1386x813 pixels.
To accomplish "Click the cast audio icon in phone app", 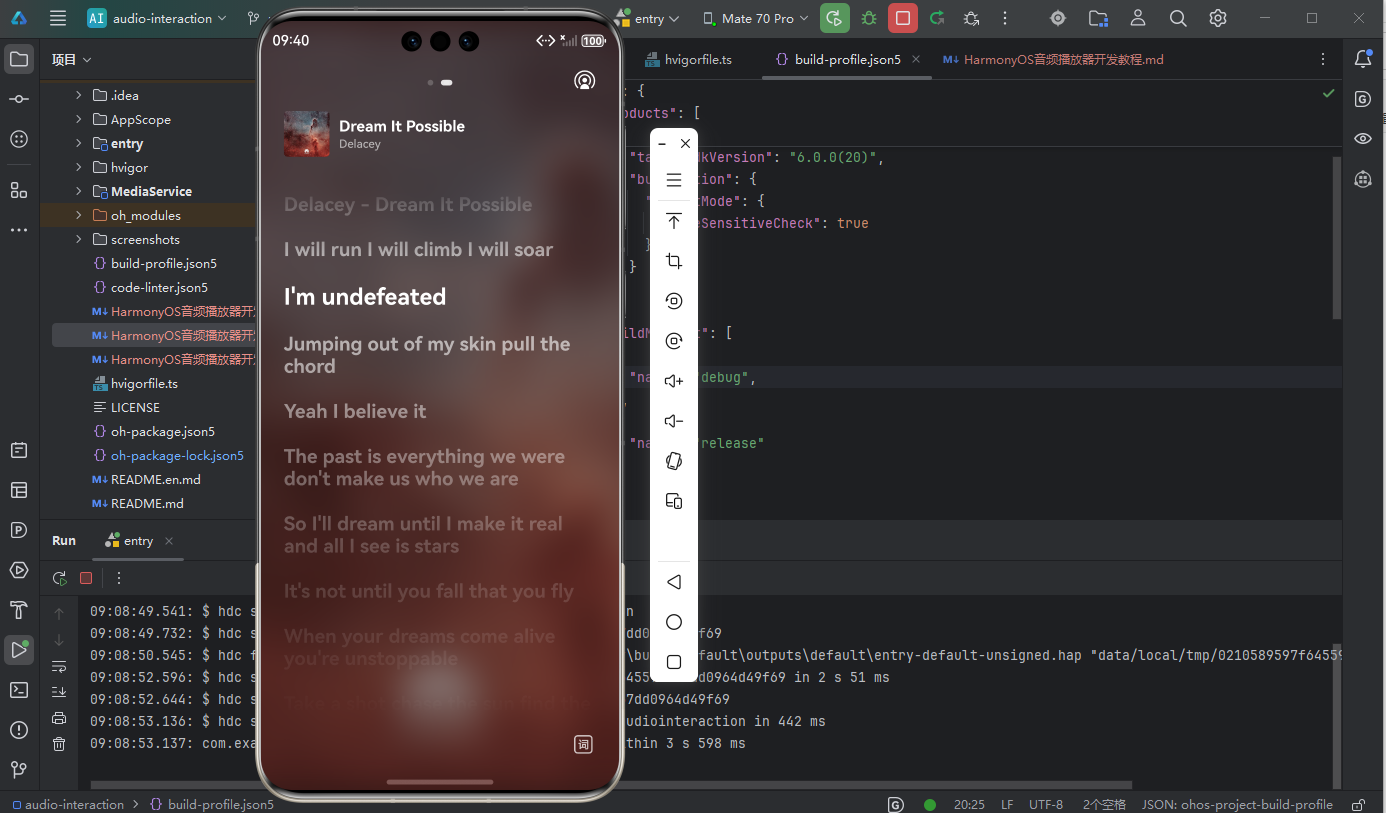I will [x=584, y=81].
